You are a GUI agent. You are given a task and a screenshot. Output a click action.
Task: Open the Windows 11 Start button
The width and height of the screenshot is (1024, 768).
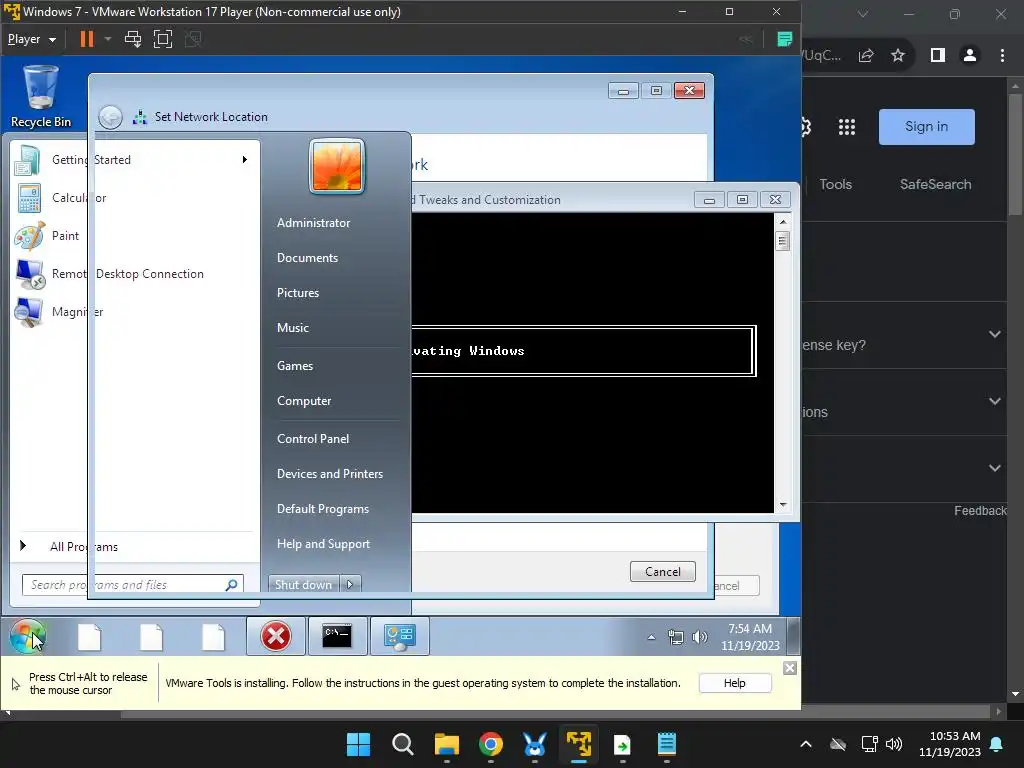tap(358, 744)
